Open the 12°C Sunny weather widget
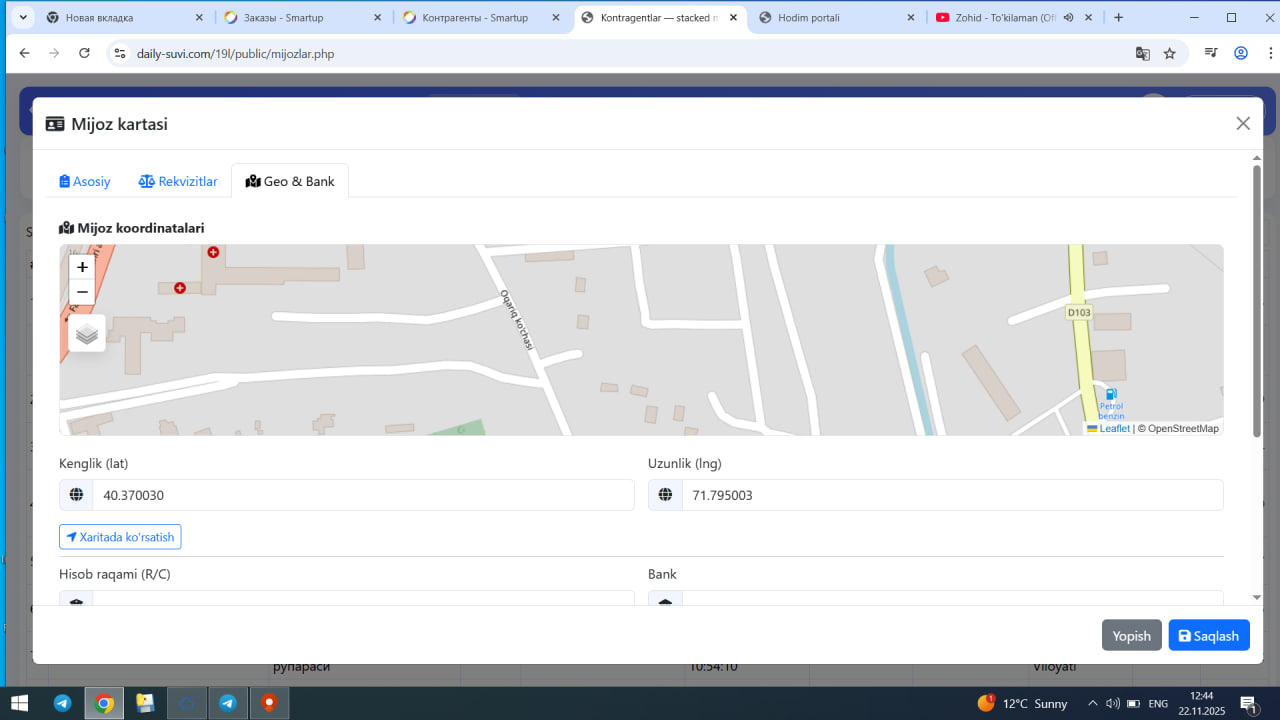Image resolution: width=1280 pixels, height=720 pixels. point(1021,703)
